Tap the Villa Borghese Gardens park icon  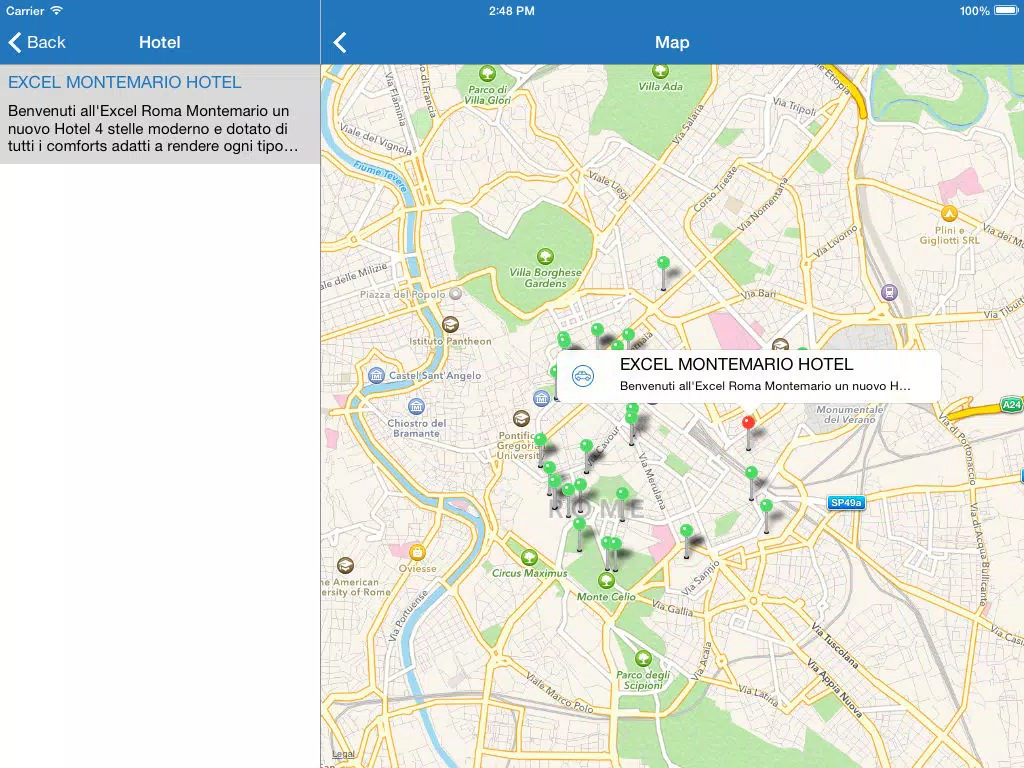pyautogui.click(x=545, y=256)
